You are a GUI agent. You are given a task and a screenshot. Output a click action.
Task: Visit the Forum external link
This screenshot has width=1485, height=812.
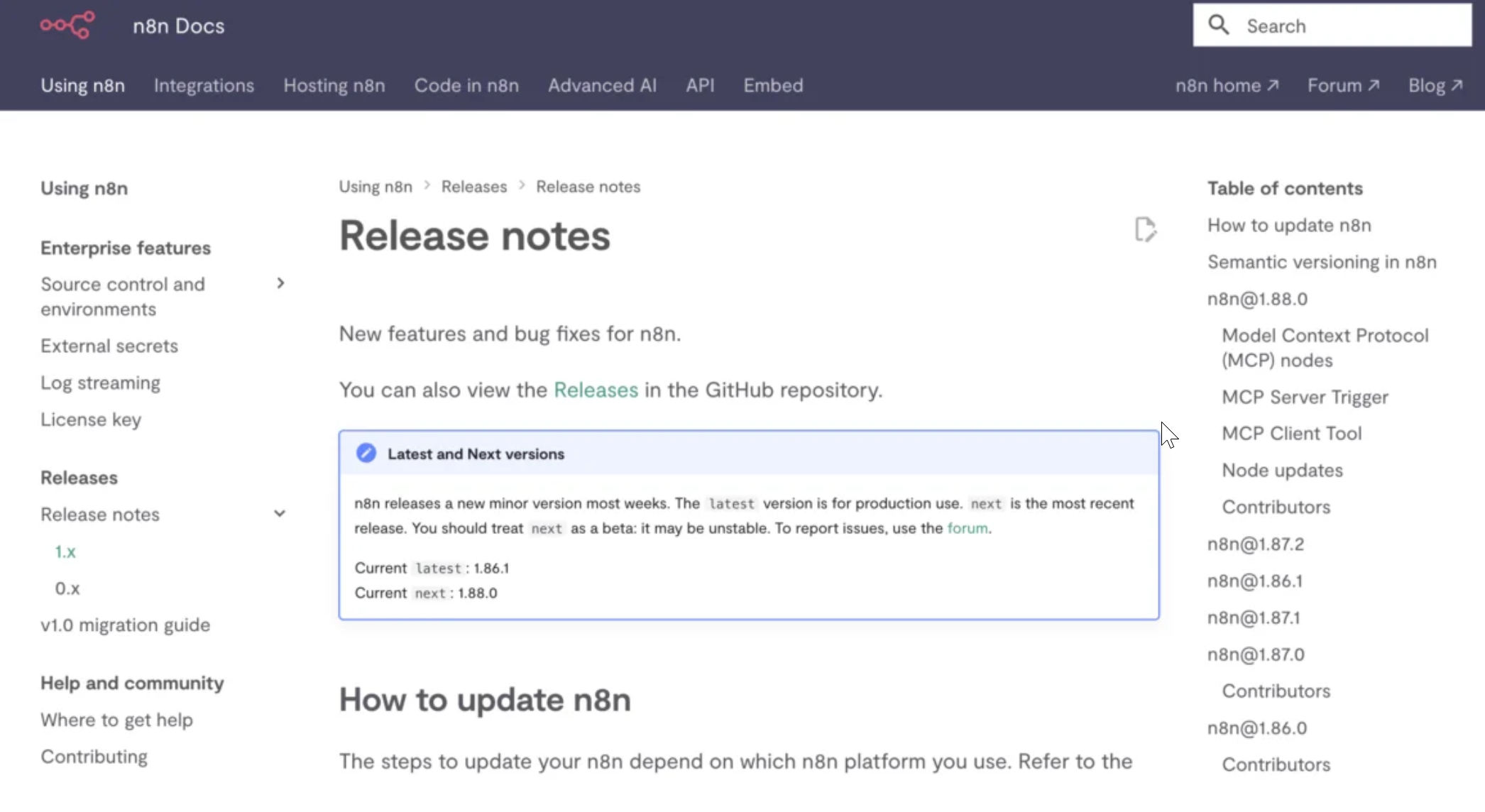[x=1343, y=85]
